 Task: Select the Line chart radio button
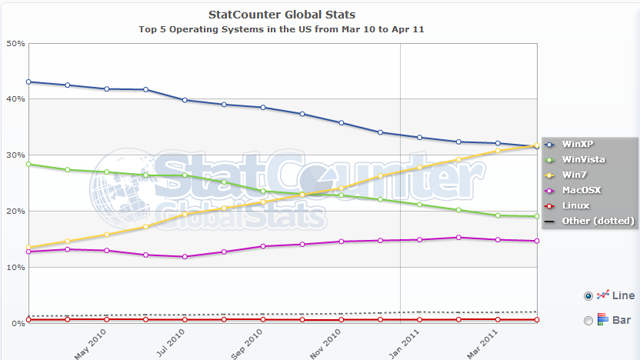coord(588,296)
